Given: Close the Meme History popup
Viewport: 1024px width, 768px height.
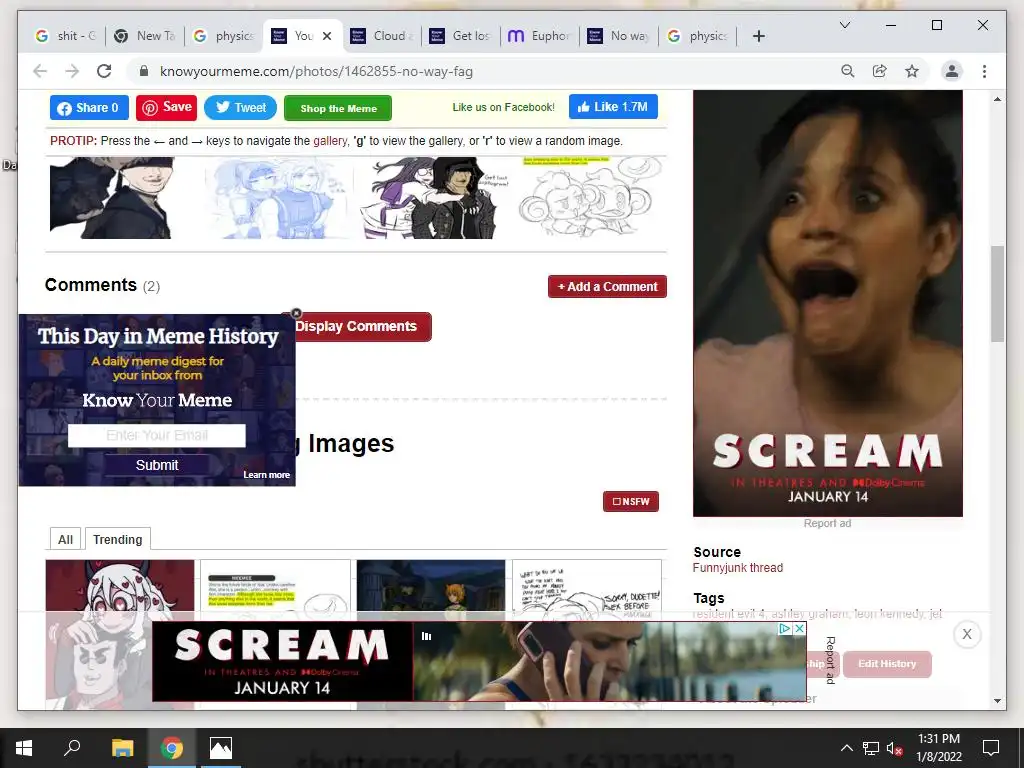Looking at the screenshot, I should 296,313.
